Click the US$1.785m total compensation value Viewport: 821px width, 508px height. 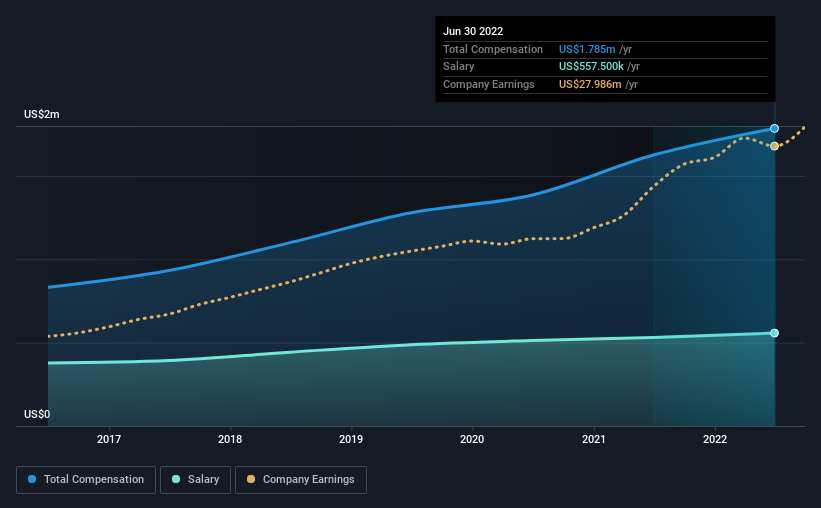(x=587, y=49)
